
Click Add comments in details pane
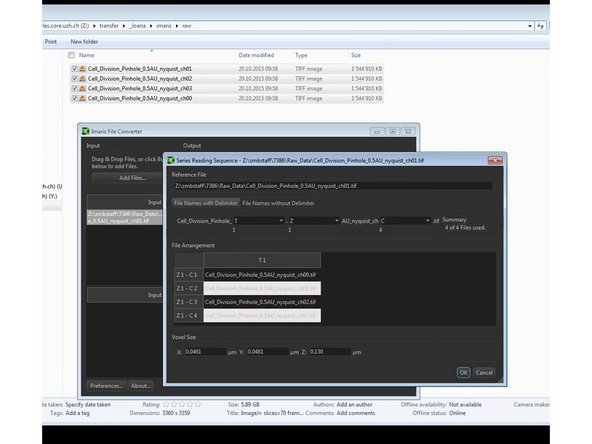pyautogui.click(x=356, y=413)
